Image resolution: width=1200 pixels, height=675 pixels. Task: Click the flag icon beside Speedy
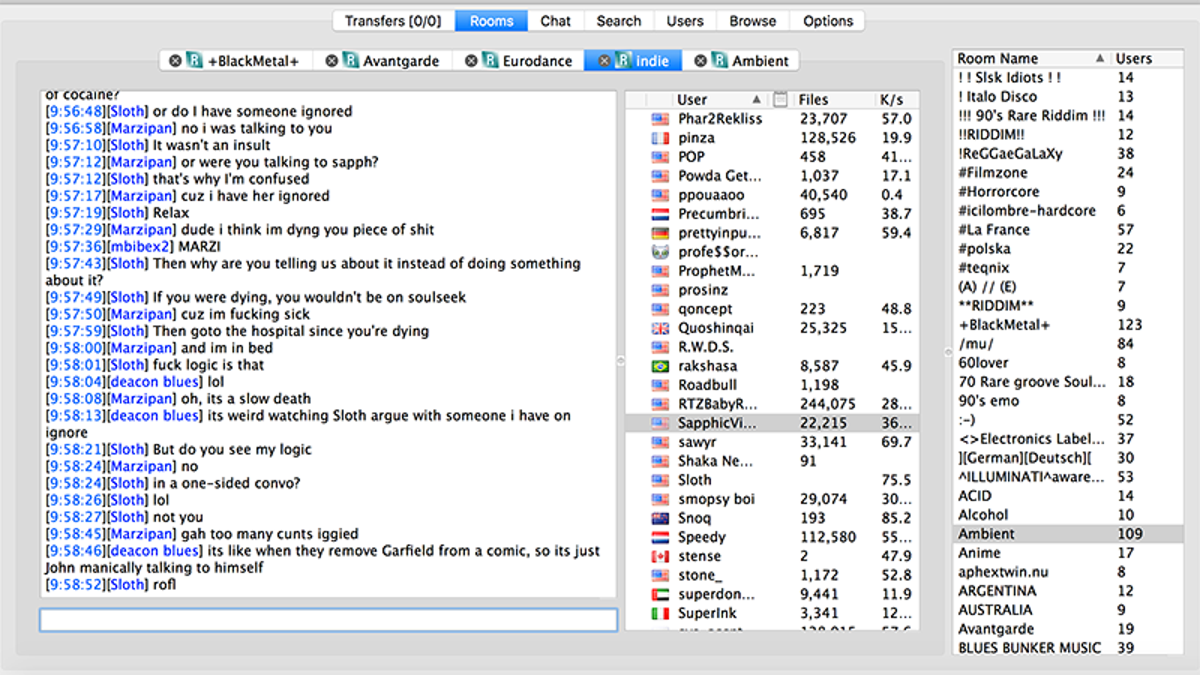point(660,537)
